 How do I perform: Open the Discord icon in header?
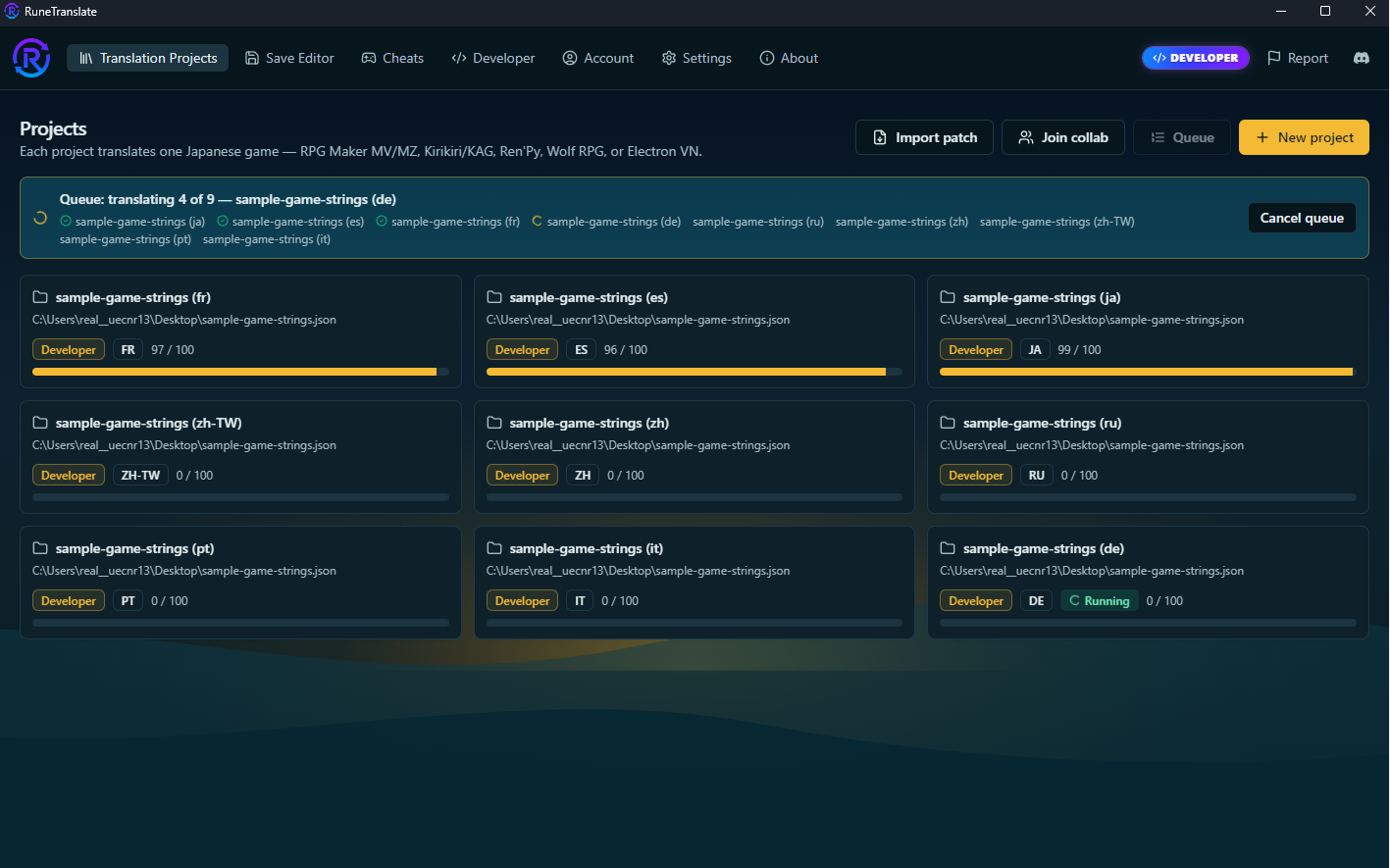[x=1362, y=58]
